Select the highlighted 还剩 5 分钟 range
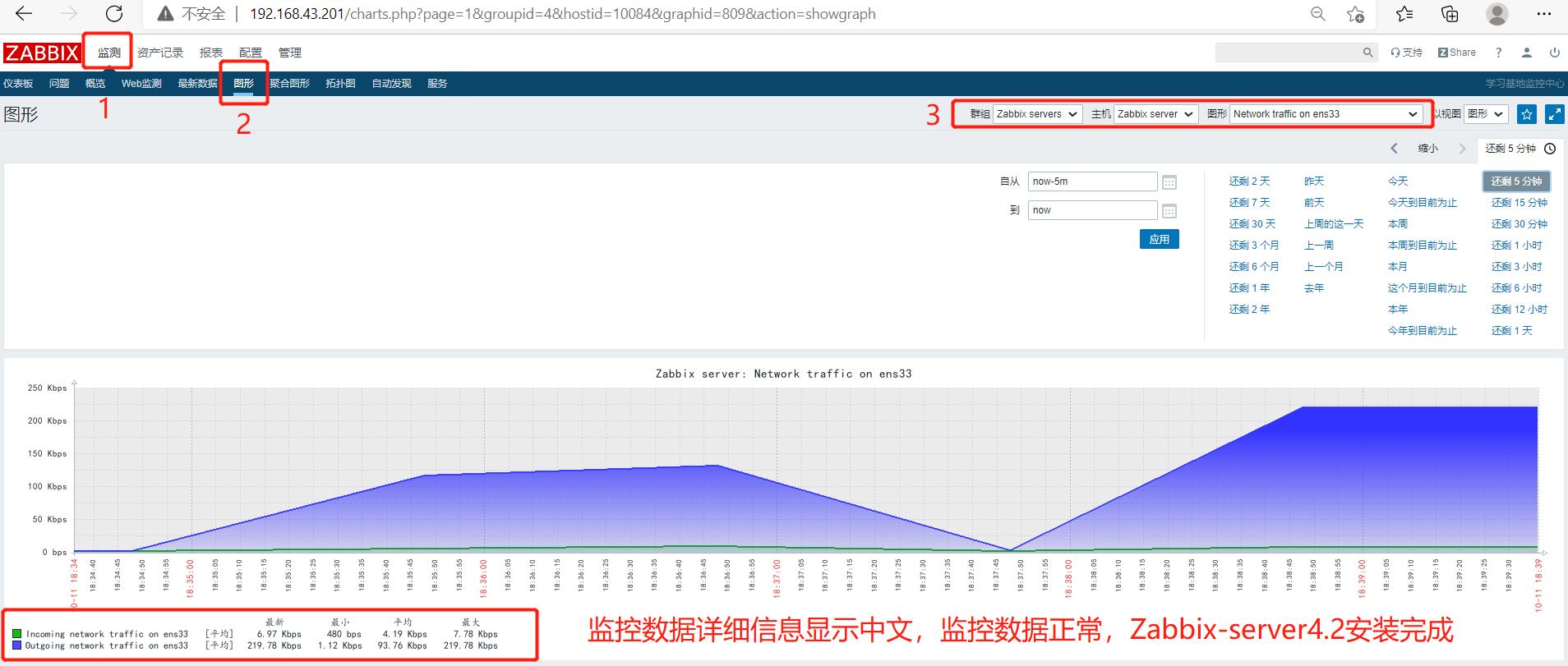Viewport: 1568px width, 666px height. [x=1516, y=181]
